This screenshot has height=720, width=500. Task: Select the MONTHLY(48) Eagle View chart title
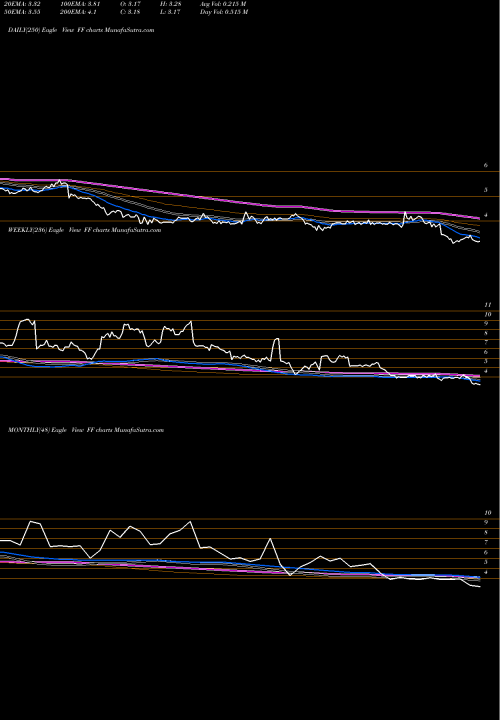pos(86,430)
